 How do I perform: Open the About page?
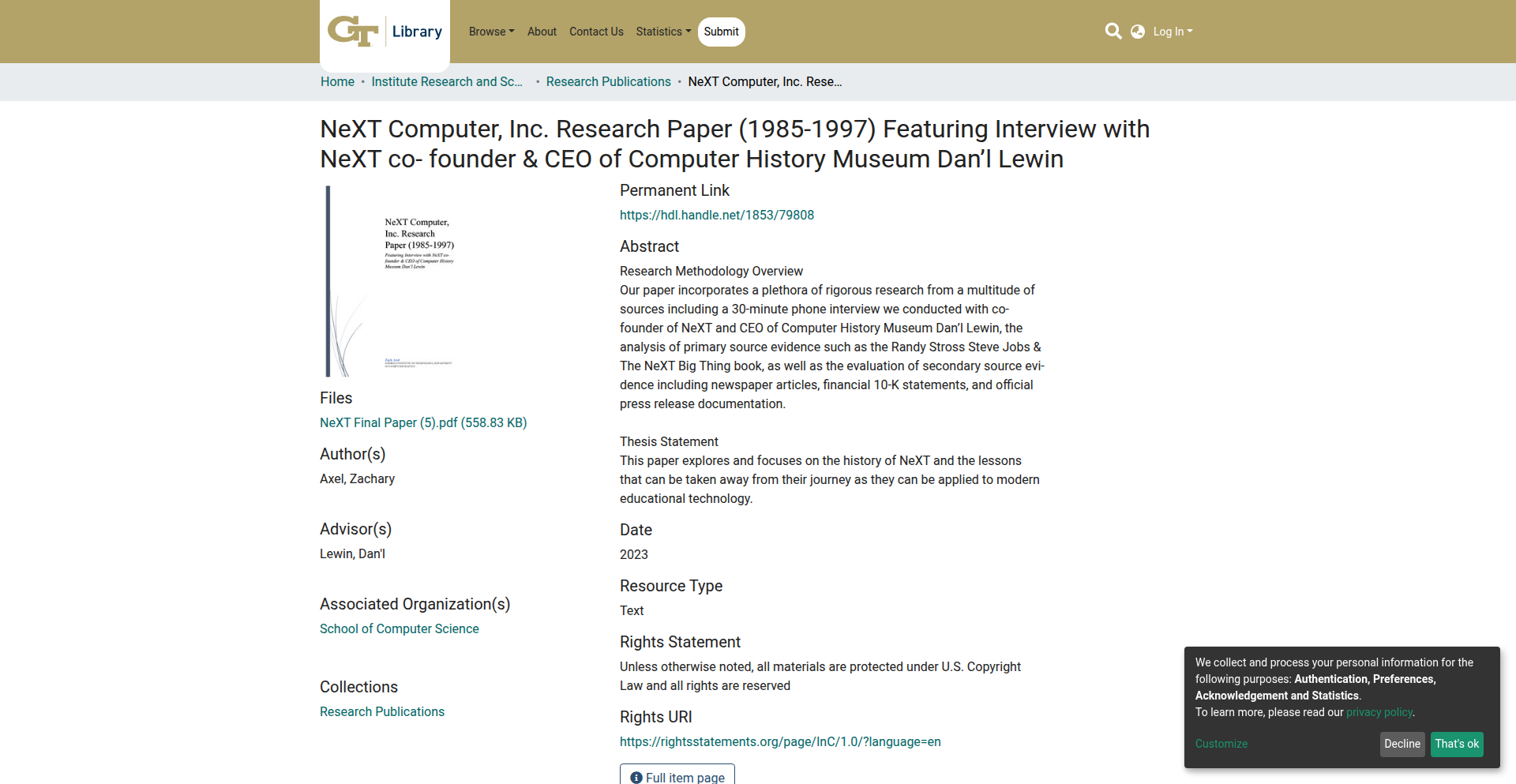point(542,32)
